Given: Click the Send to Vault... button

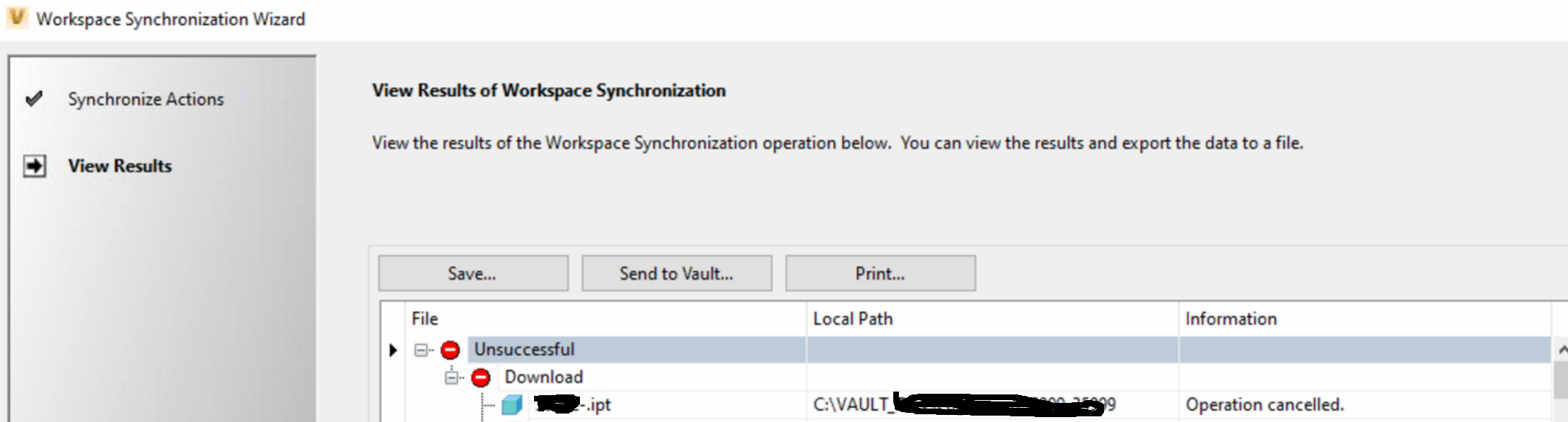Looking at the screenshot, I should [x=676, y=274].
